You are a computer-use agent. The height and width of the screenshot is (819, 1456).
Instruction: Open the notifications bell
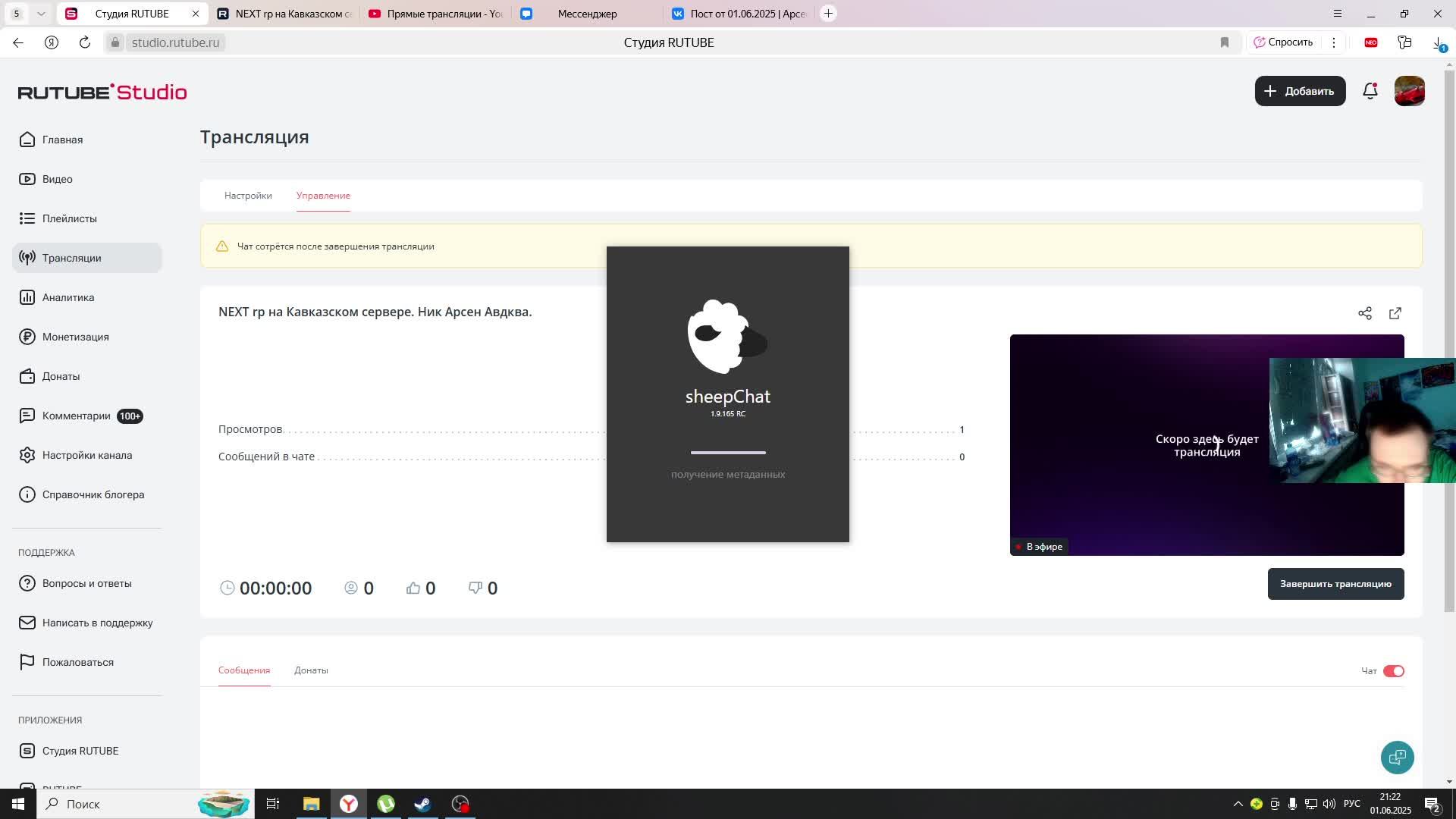[x=1370, y=91]
